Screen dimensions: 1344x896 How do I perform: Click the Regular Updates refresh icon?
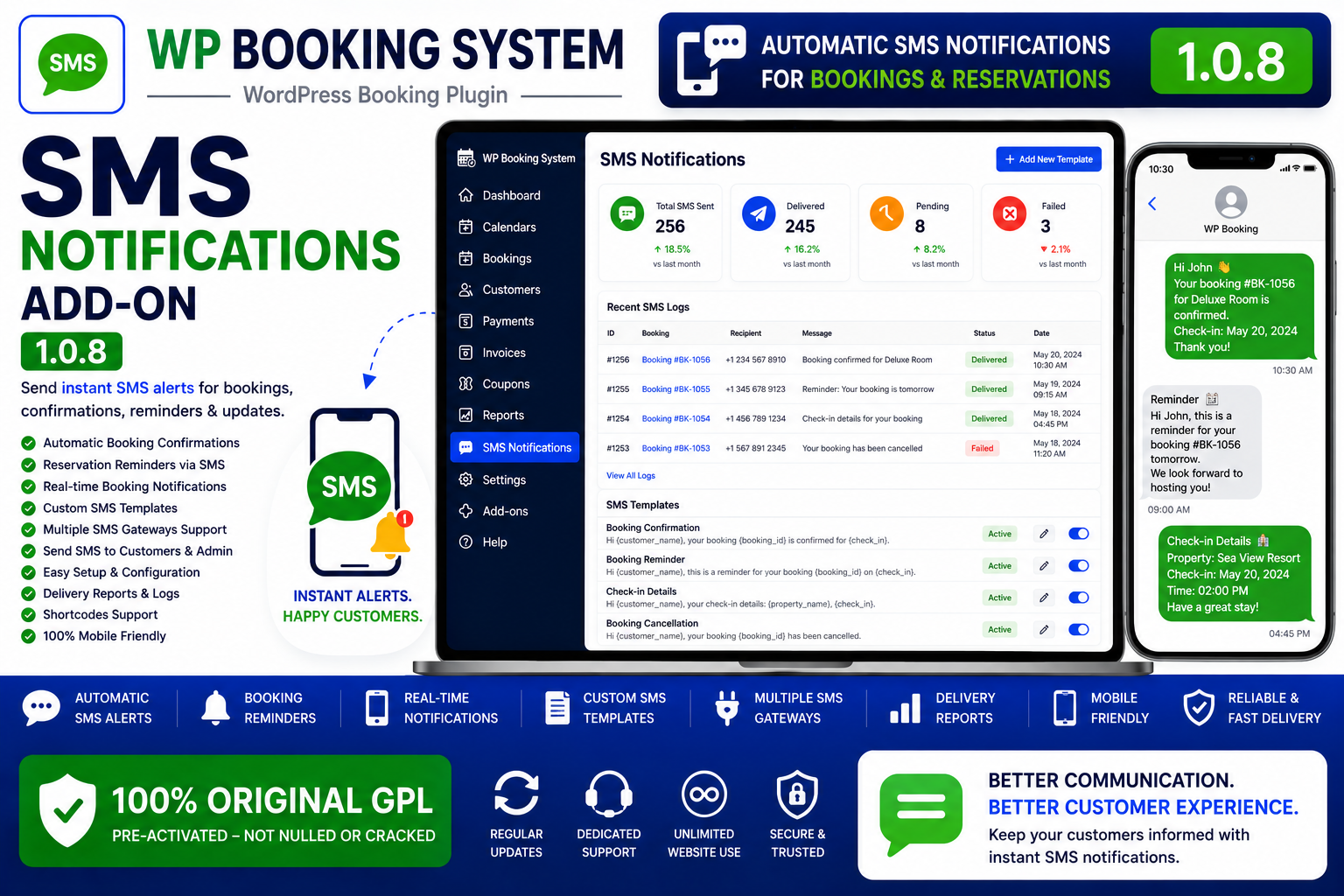[516, 793]
